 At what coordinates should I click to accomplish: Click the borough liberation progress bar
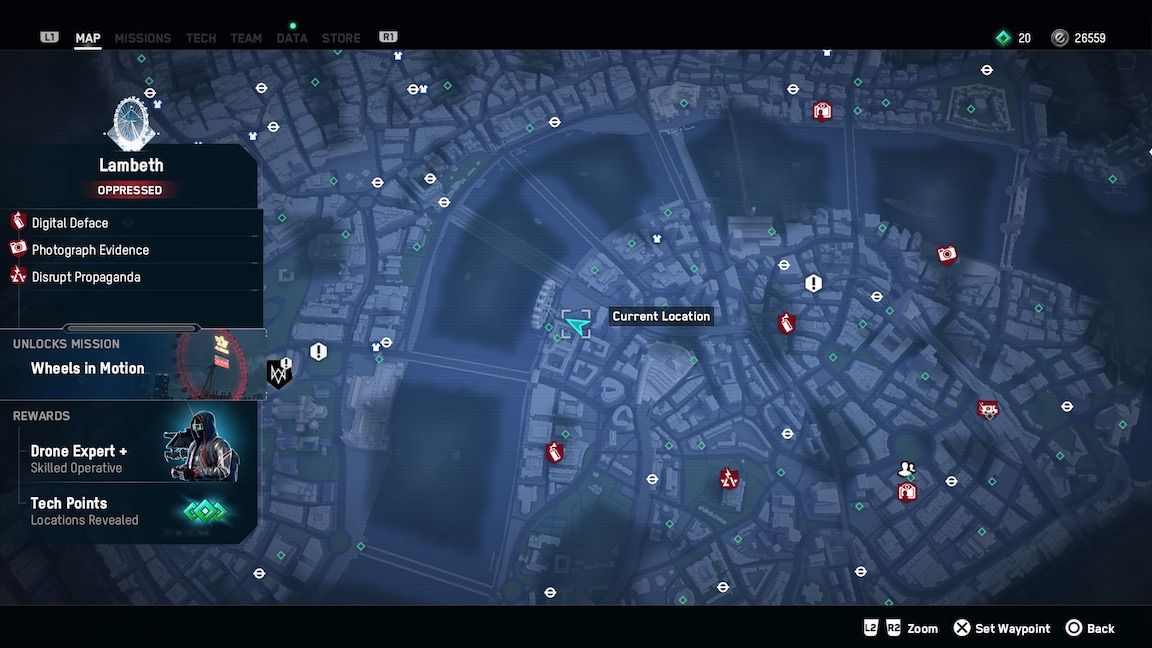click(x=132, y=328)
